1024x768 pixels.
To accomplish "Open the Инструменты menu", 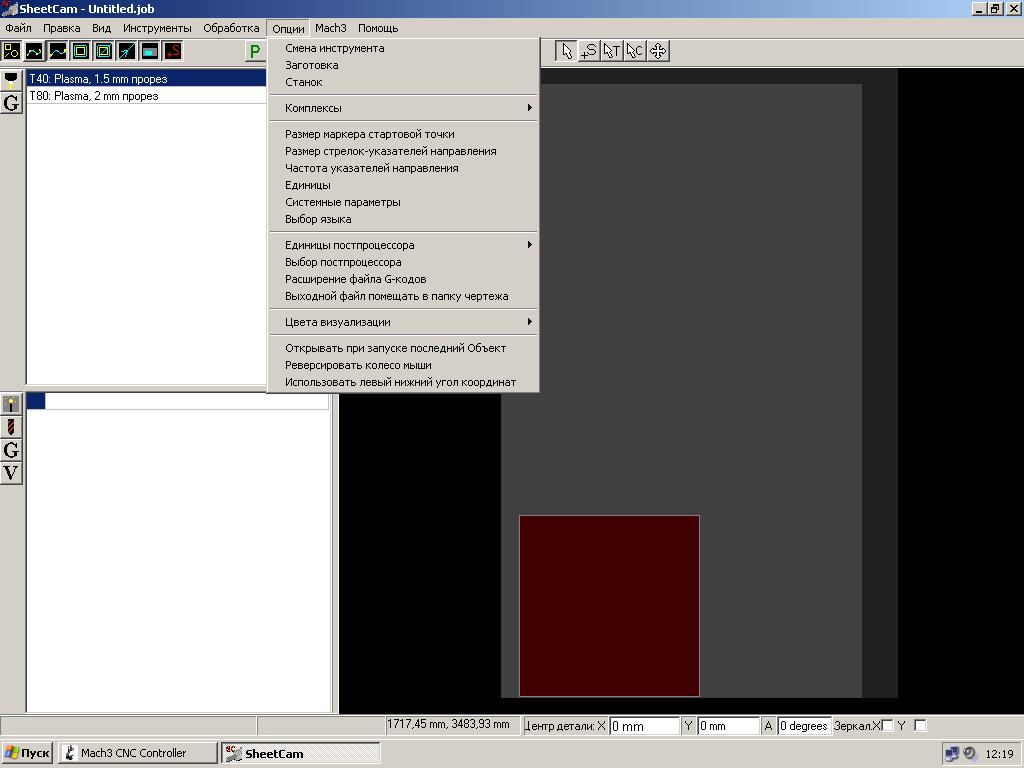I will pos(157,28).
